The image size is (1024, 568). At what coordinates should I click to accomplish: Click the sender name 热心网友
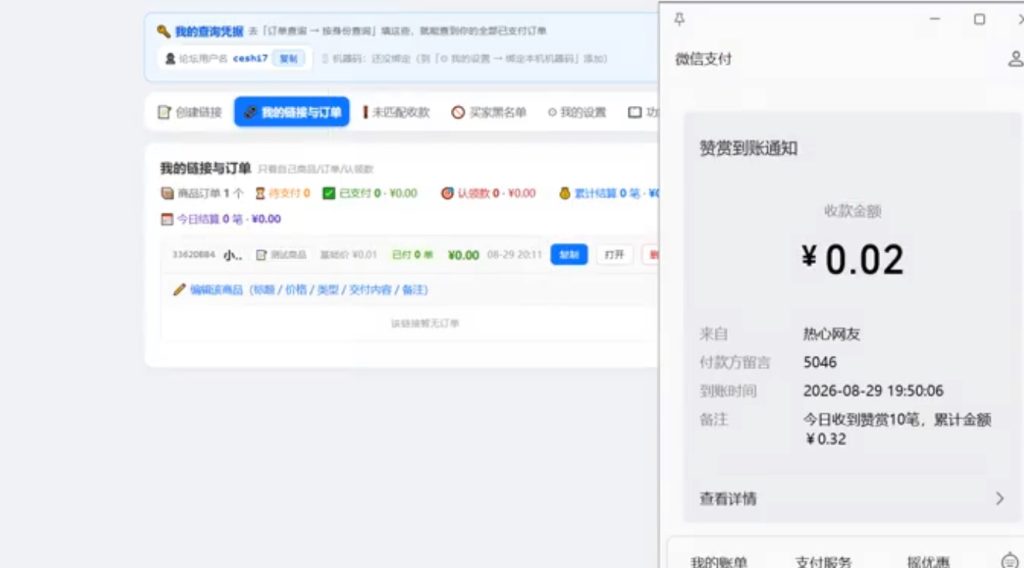831,334
